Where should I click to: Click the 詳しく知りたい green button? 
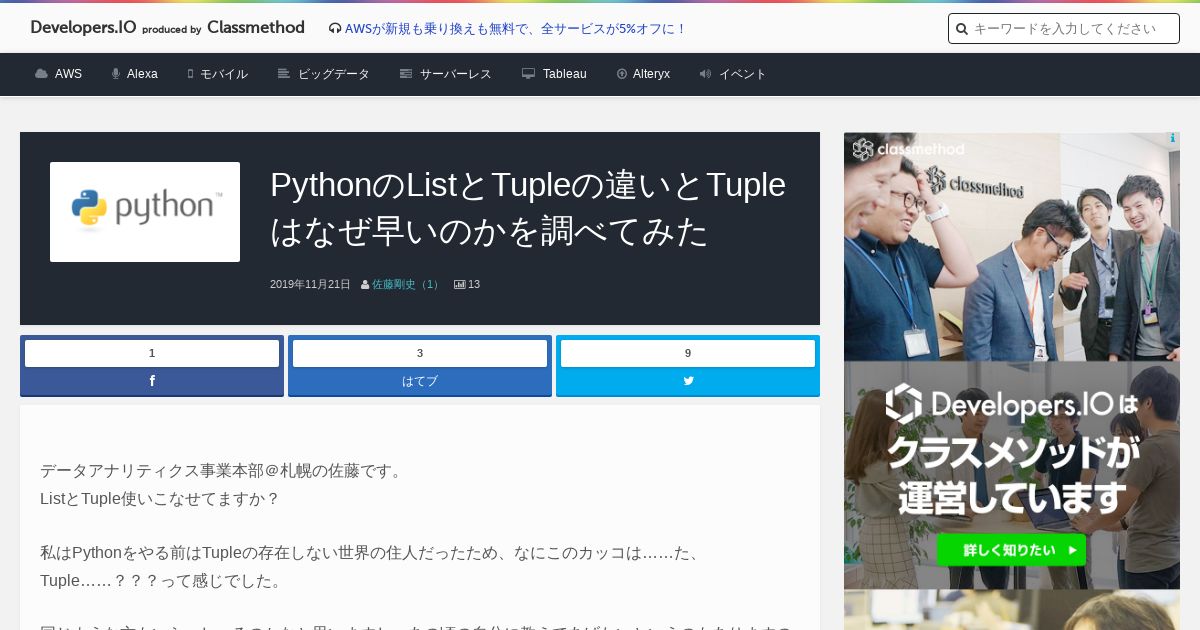pyautogui.click(x=1011, y=550)
